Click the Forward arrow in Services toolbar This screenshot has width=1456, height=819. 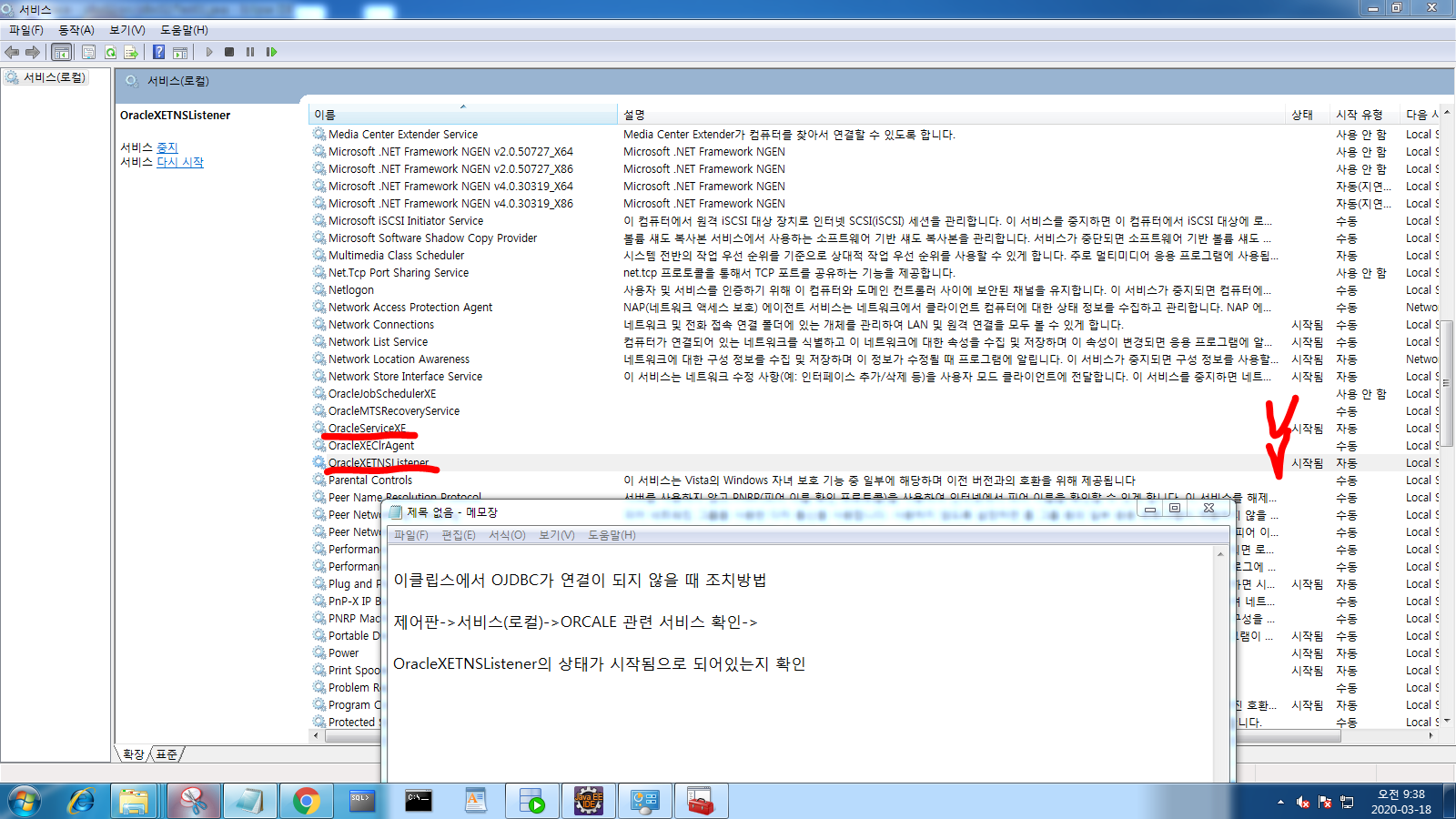click(x=33, y=52)
